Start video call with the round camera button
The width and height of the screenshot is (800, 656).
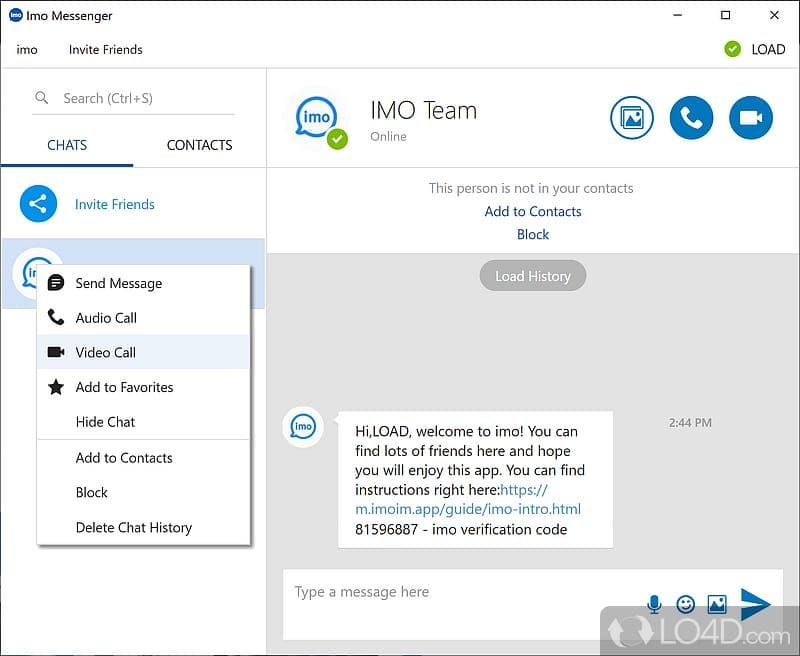pyautogui.click(x=751, y=118)
